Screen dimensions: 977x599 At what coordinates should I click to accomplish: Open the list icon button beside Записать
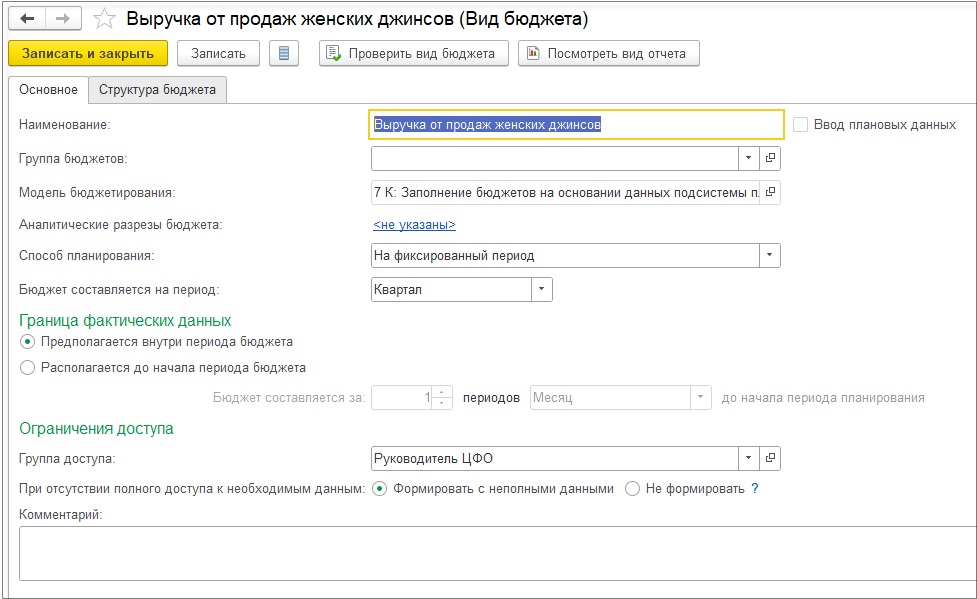coord(284,53)
